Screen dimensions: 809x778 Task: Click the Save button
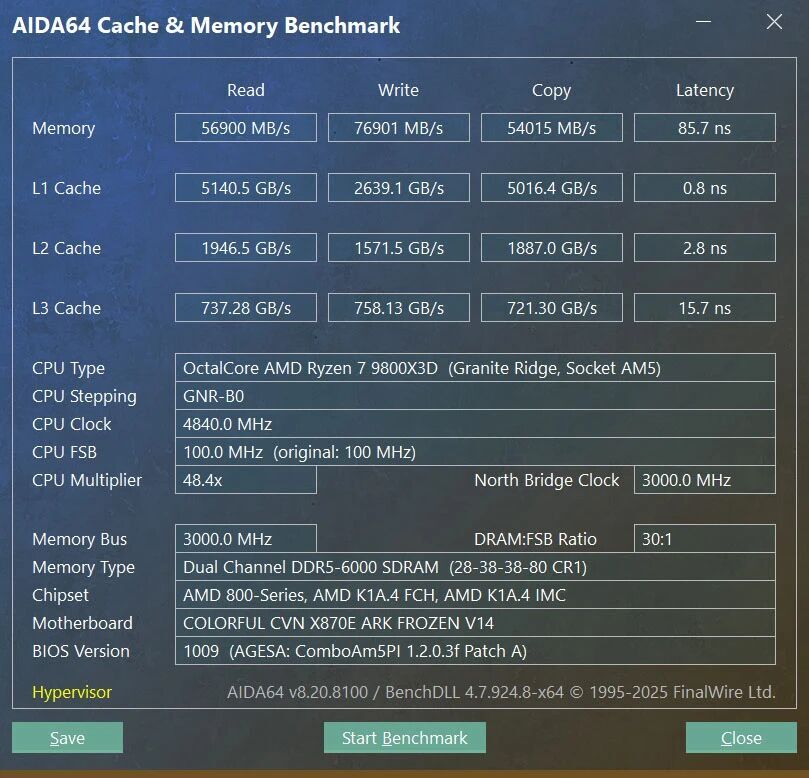point(67,738)
